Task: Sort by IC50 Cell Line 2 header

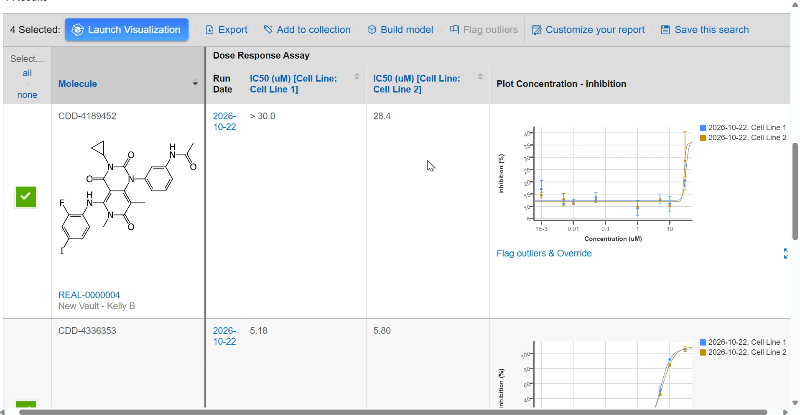Action: coord(416,84)
